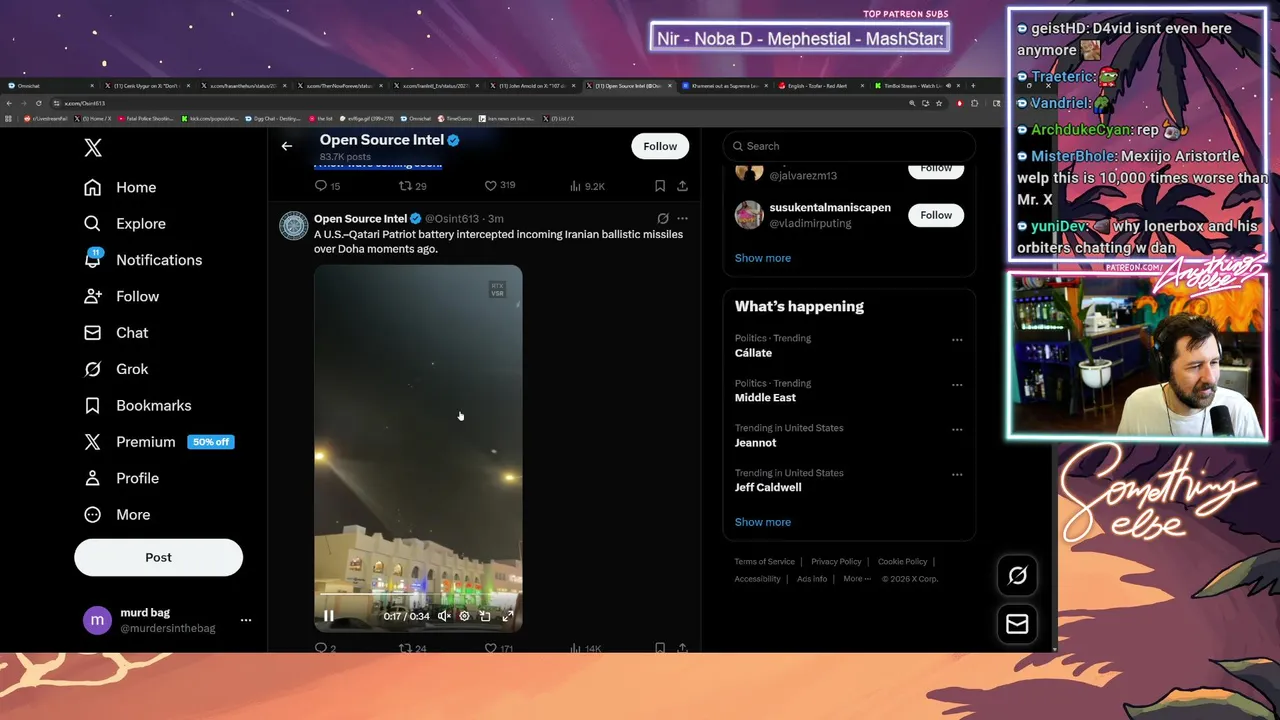The height and width of the screenshot is (720, 1280).
Task: Like the Patriot post with 171 likes
Action: [x=499, y=649]
